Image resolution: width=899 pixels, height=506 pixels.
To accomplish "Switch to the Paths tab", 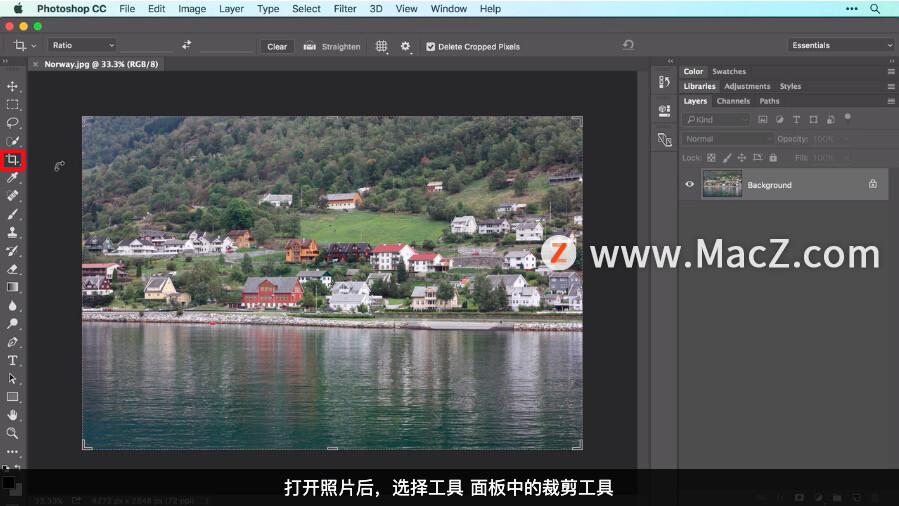I will coord(769,101).
